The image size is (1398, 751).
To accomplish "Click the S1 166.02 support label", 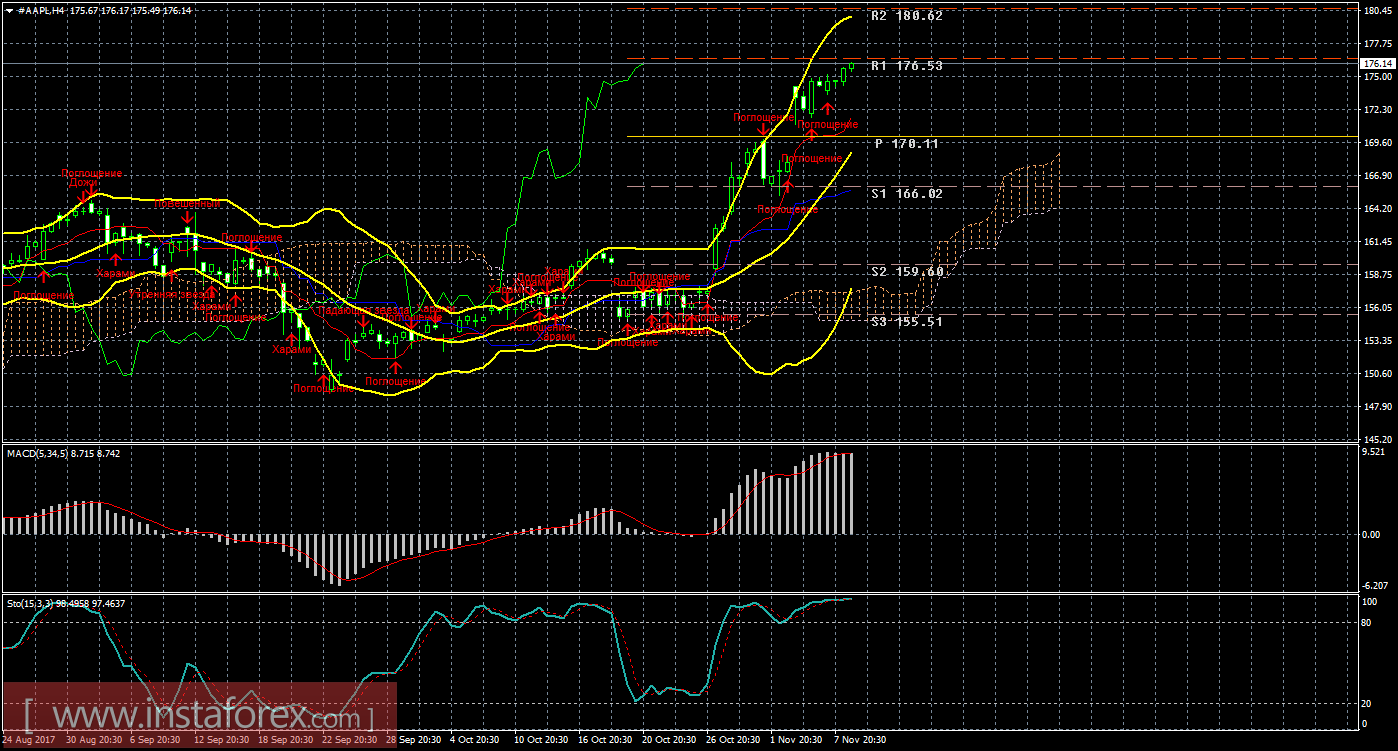I will pos(906,193).
